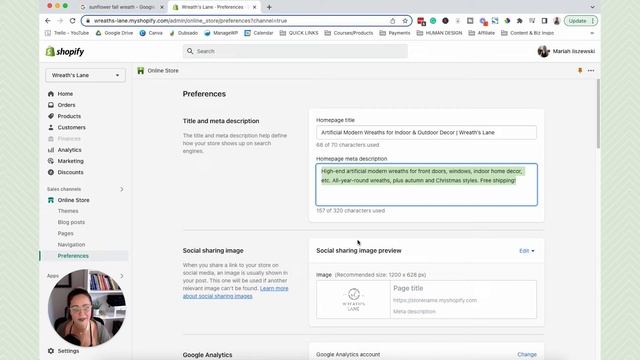Open Navigation under Online Store
Viewport: 640px width, 360px height.
[71, 244]
